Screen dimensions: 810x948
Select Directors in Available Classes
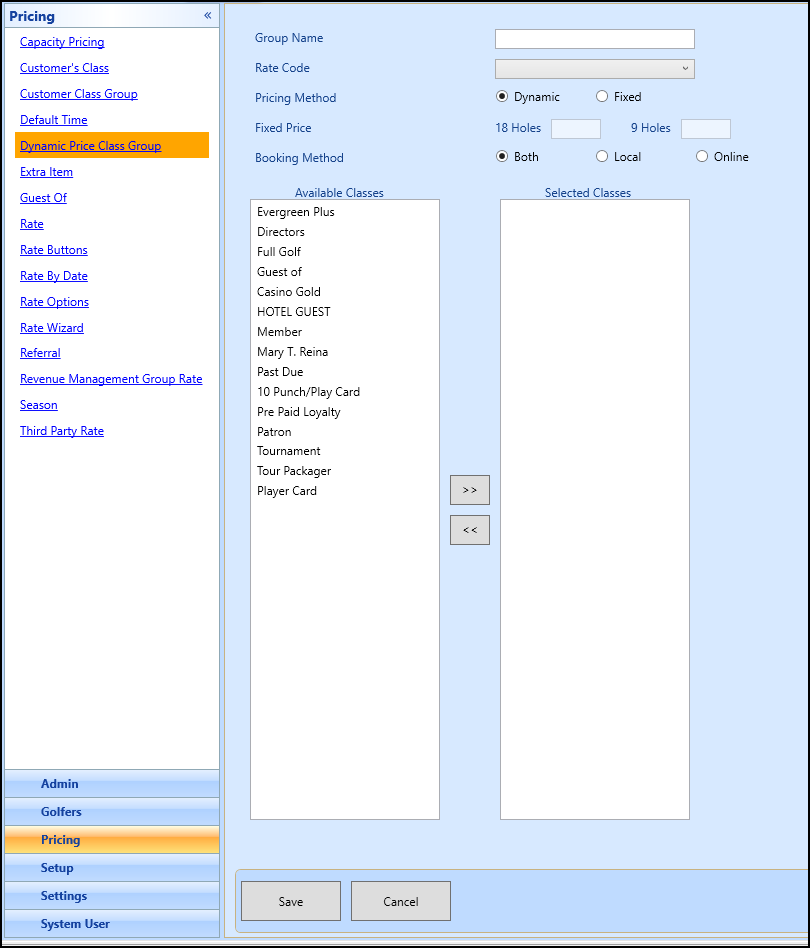(x=281, y=232)
